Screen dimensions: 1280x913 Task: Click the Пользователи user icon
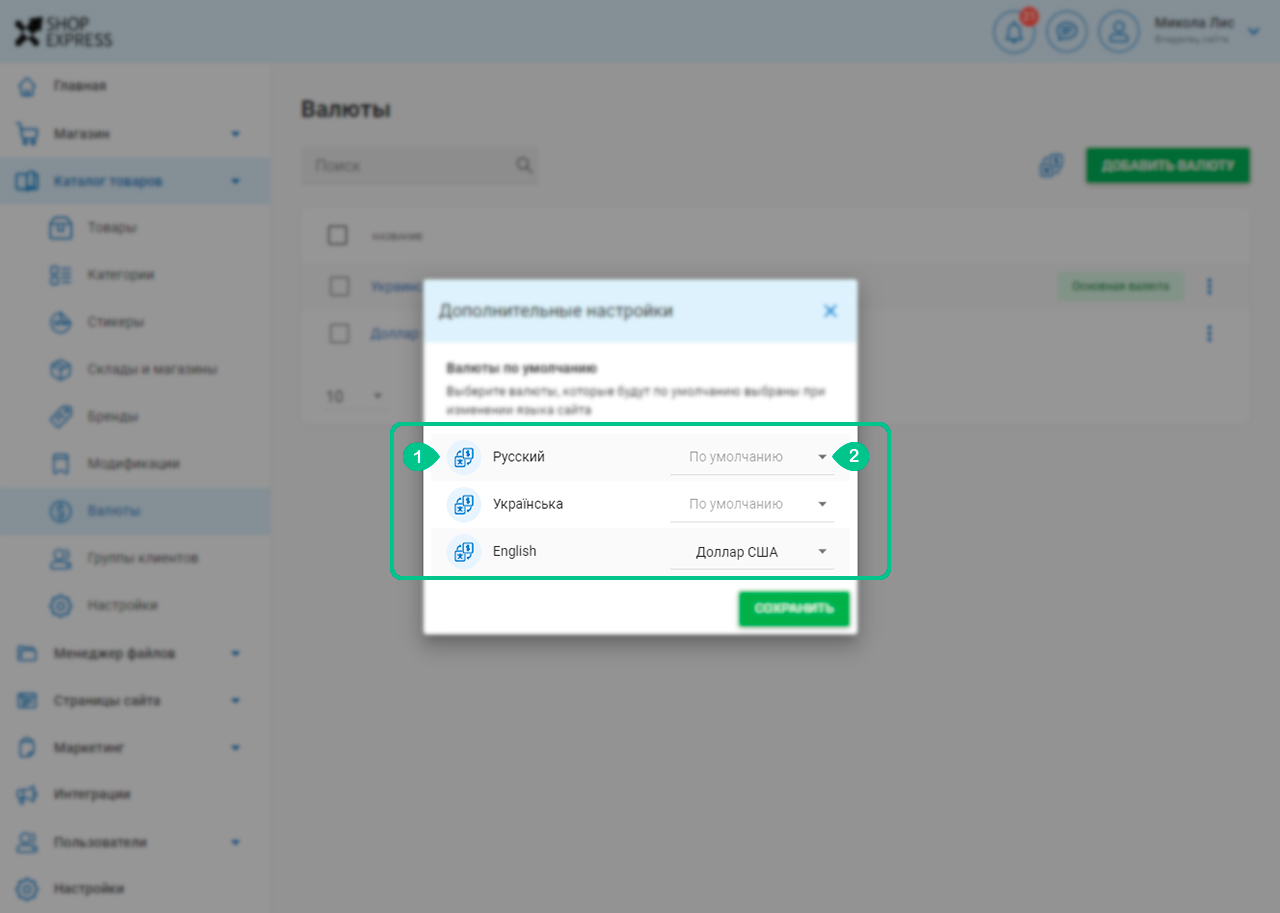(x=28, y=842)
